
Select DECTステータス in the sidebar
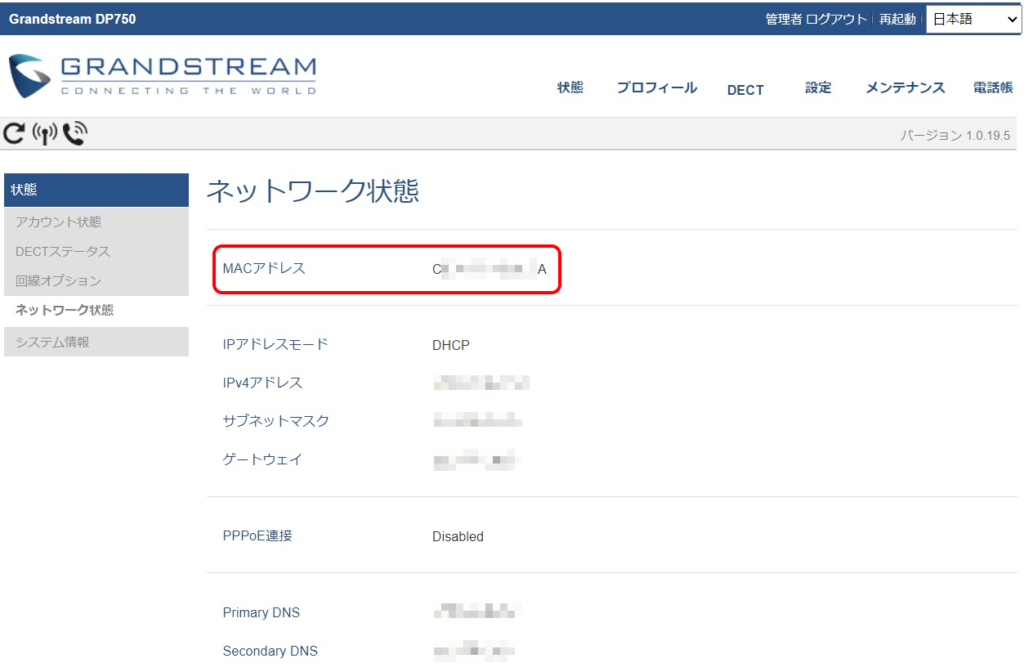click(x=63, y=252)
